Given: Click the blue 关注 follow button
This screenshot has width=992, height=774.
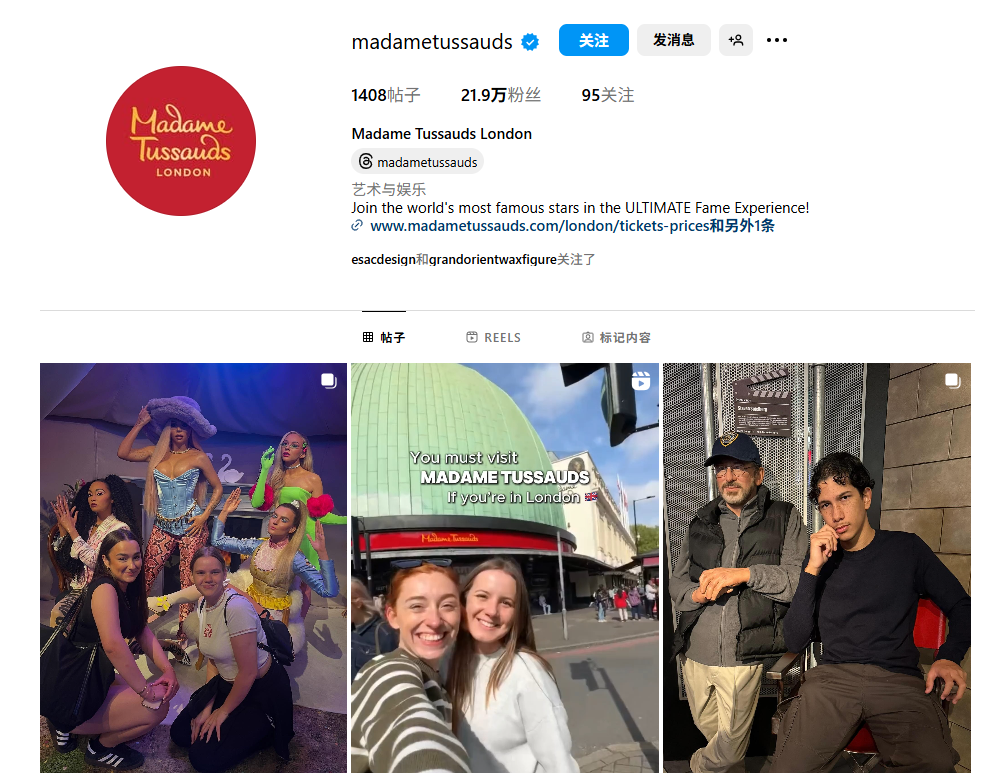Looking at the screenshot, I should click(x=593, y=41).
